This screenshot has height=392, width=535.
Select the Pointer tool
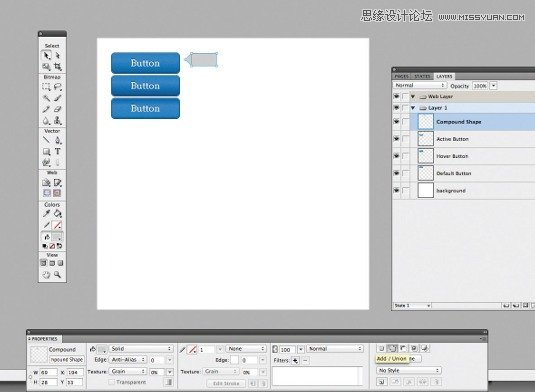(x=46, y=55)
